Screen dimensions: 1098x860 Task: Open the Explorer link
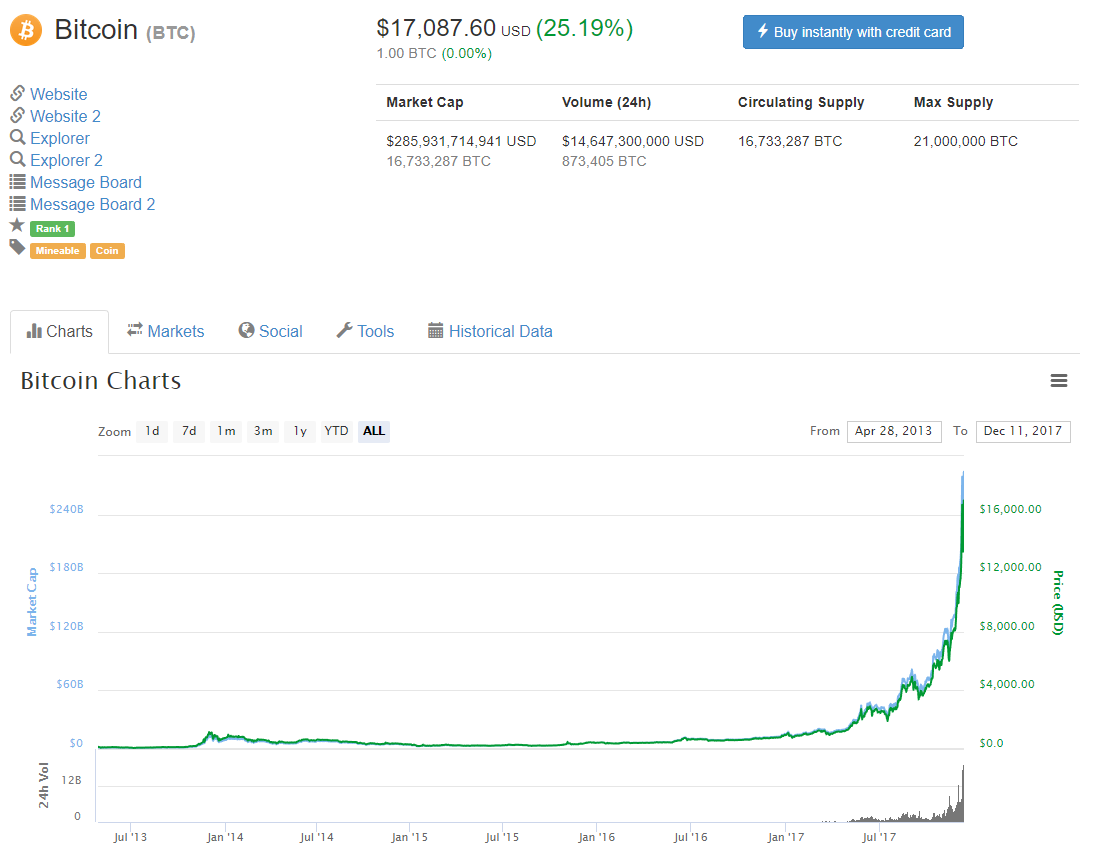(60, 139)
